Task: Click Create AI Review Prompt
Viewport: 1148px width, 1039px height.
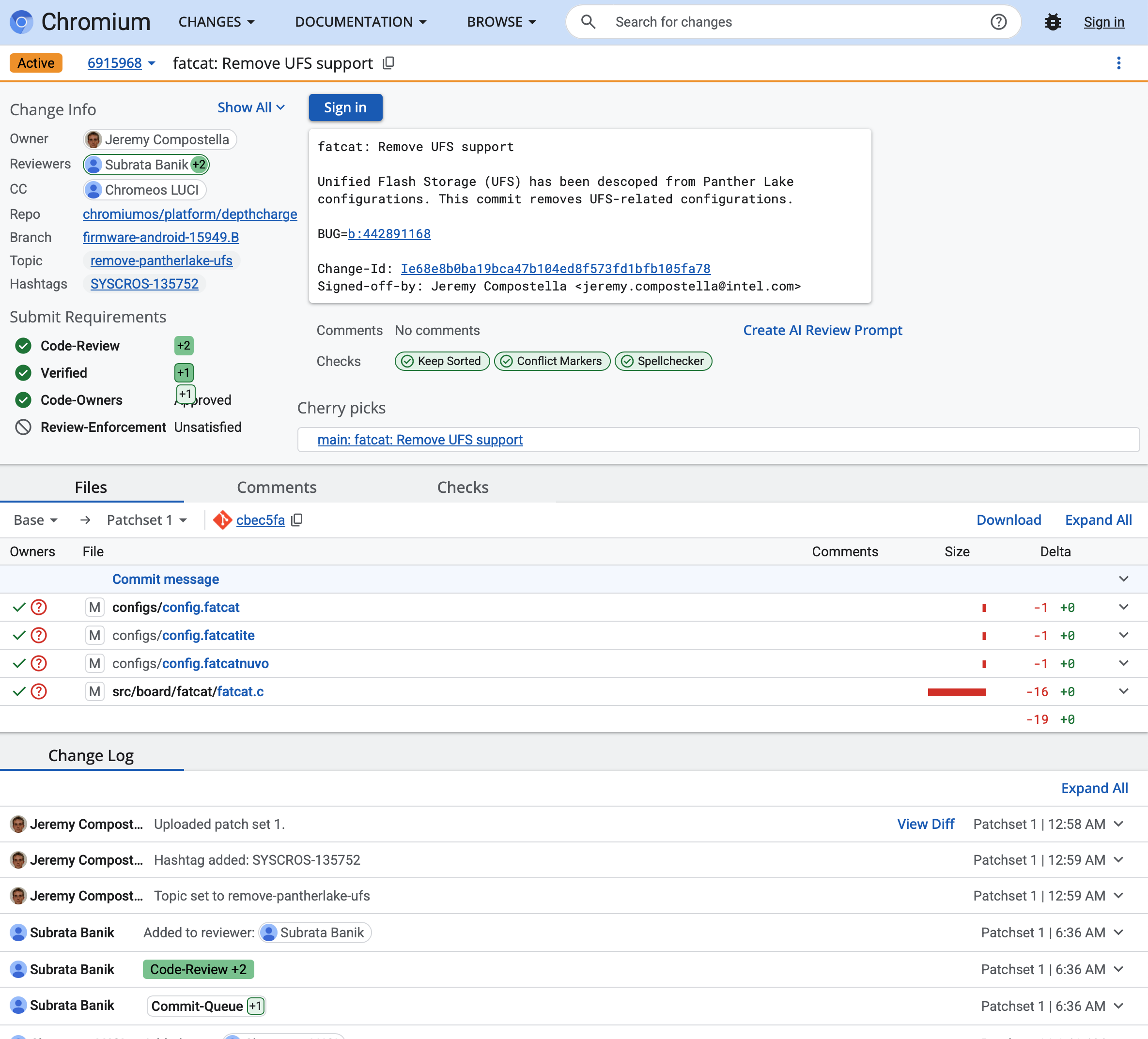Action: pyautogui.click(x=822, y=330)
